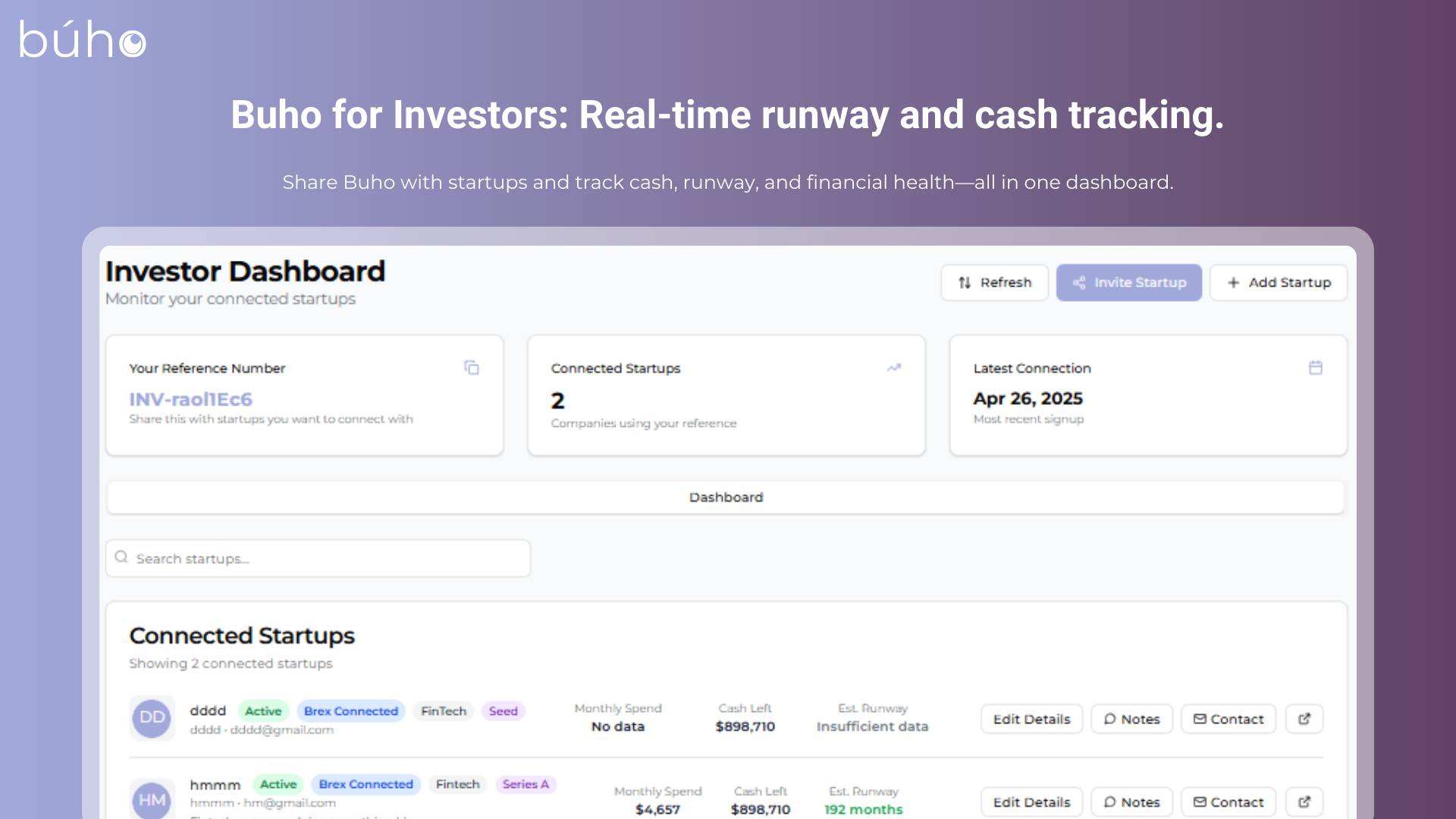The height and width of the screenshot is (819, 1456).
Task: Click the Seed stage tag
Action: point(503,711)
